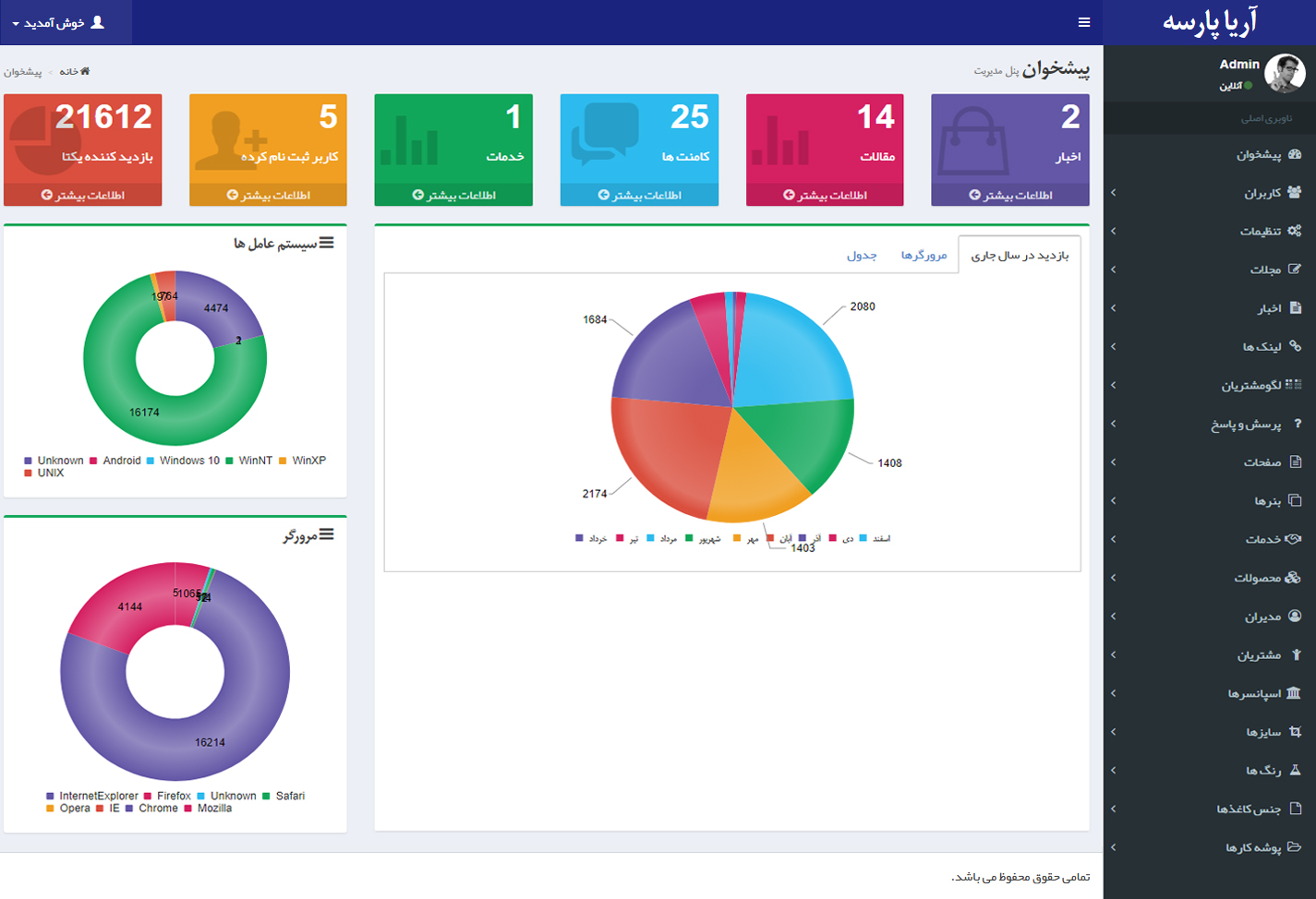Click the home icon in the breadcrumb
This screenshot has width=1316, height=899.
point(85,71)
